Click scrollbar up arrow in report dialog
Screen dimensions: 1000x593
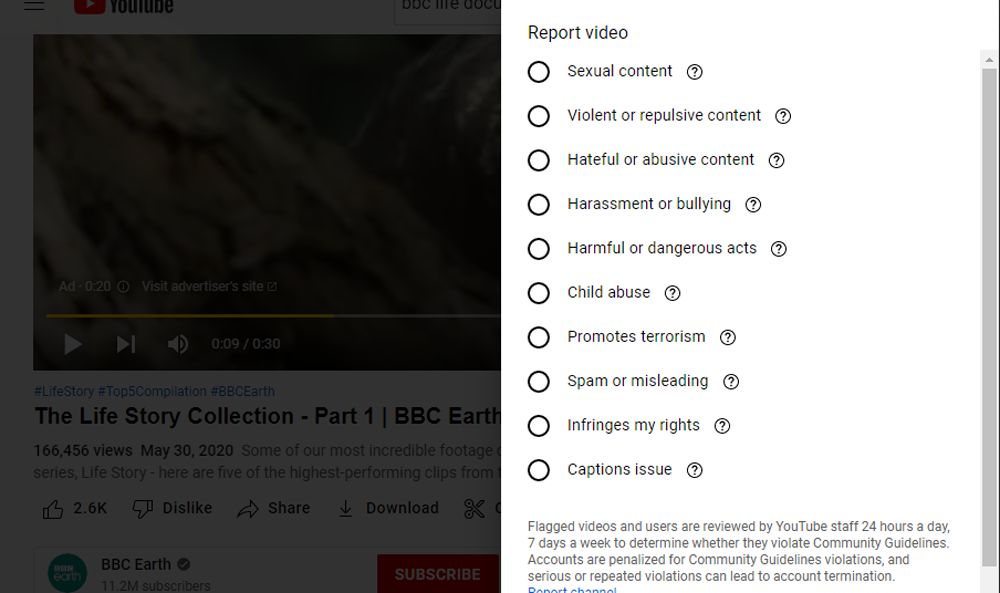(989, 60)
